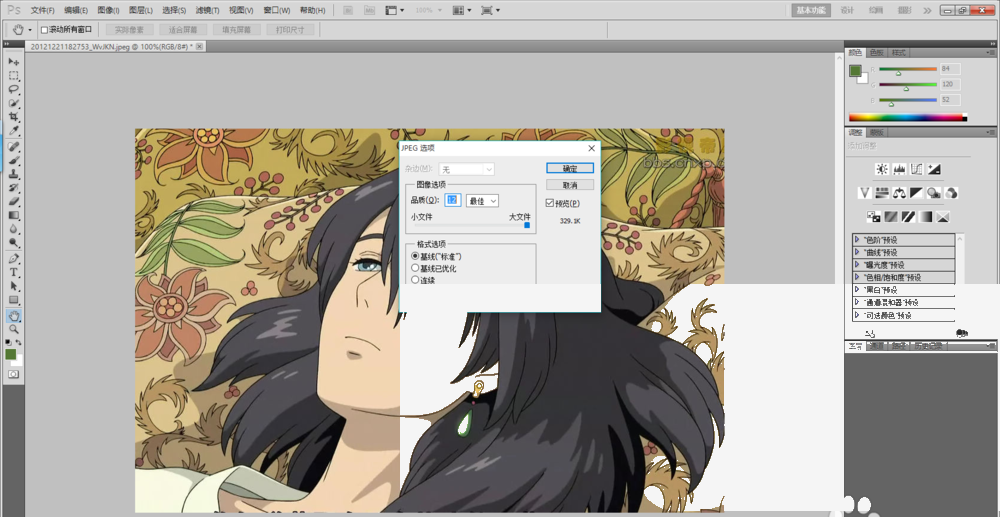This screenshot has height=517, width=1000.
Task: Select the History Brush tool
Action: click(x=13, y=188)
